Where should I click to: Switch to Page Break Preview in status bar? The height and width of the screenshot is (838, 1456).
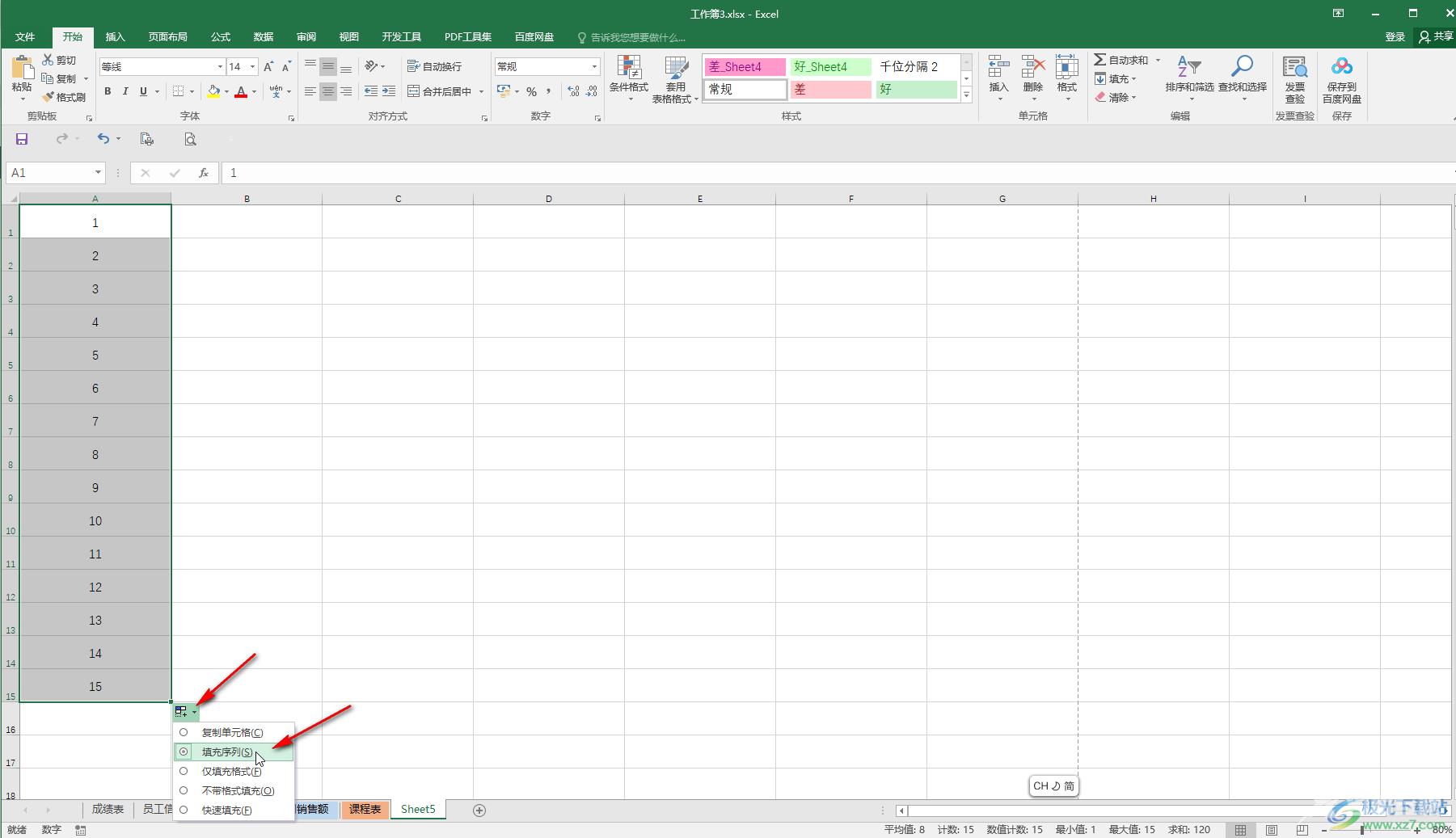1302,830
